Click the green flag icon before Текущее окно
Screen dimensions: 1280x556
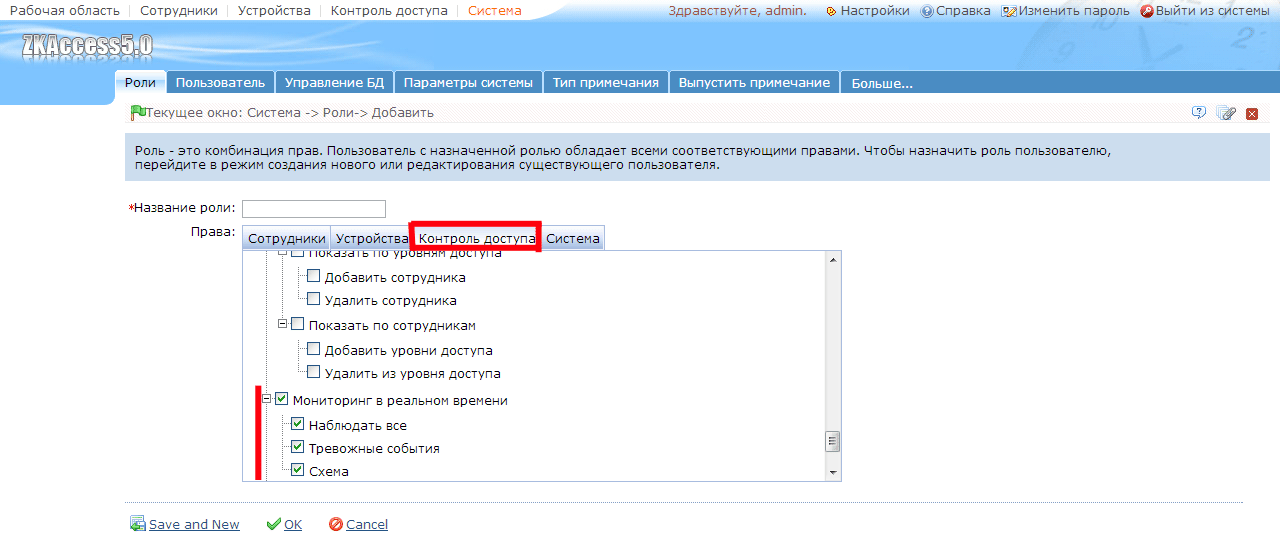coord(138,113)
